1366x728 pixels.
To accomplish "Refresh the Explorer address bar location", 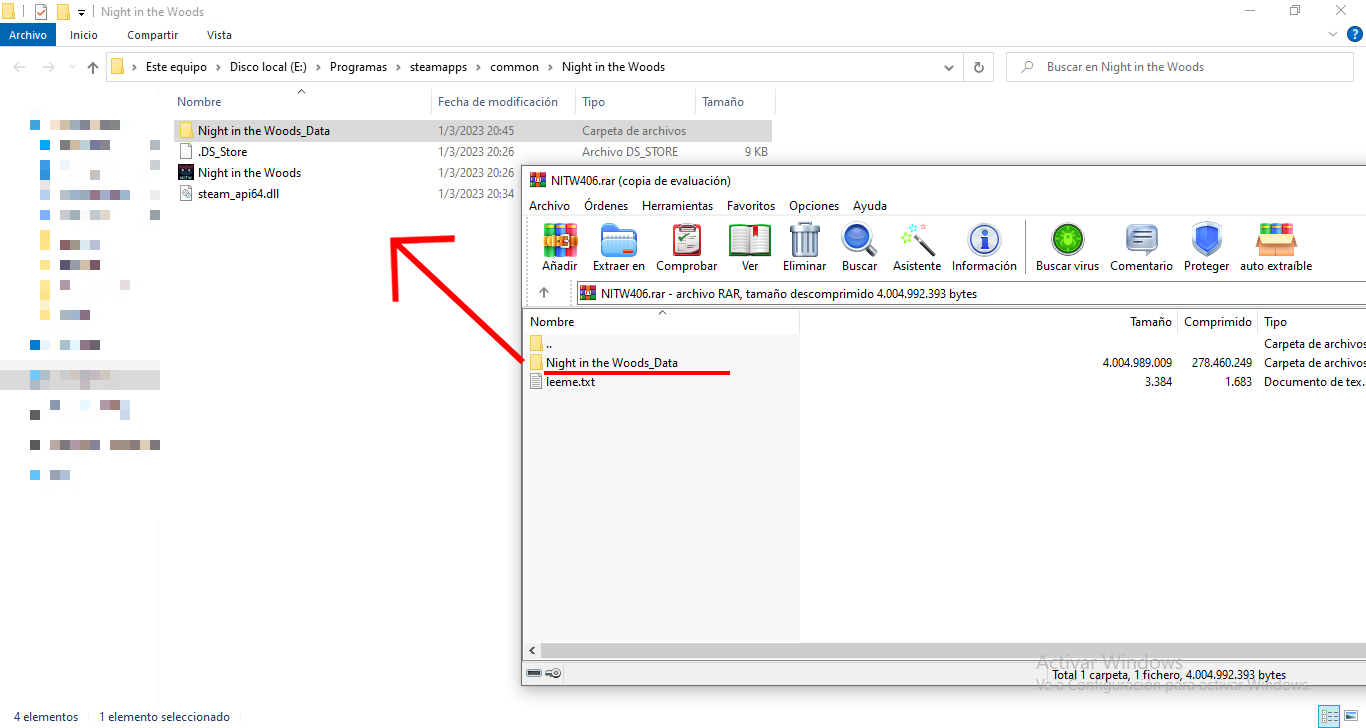I will tap(979, 67).
